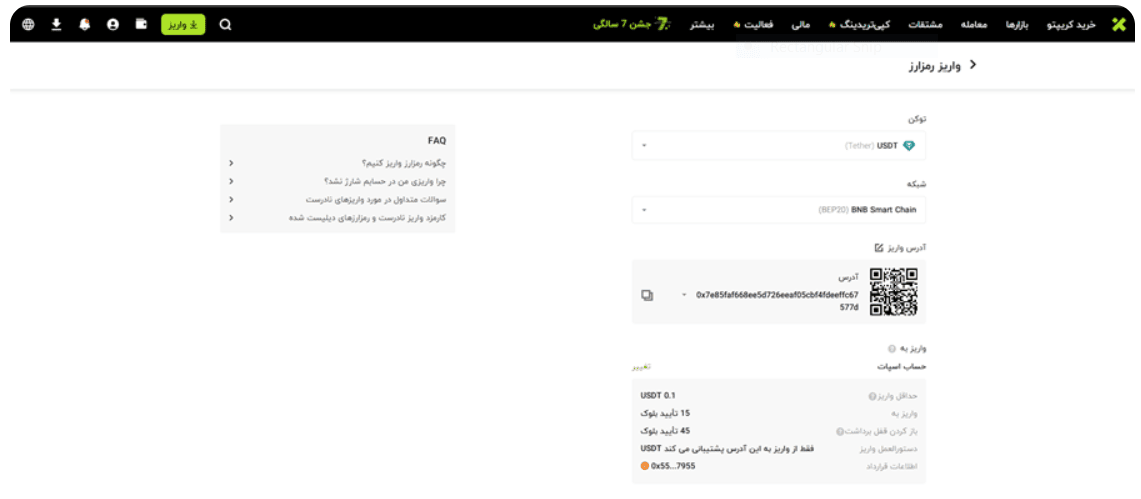Click the info icon beside واریز به heading

pyautogui.click(x=891, y=349)
